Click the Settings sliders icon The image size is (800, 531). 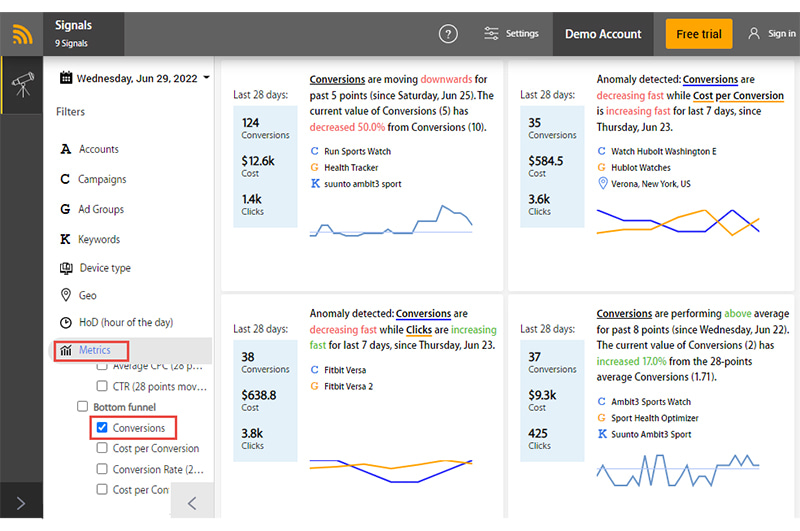coord(491,34)
